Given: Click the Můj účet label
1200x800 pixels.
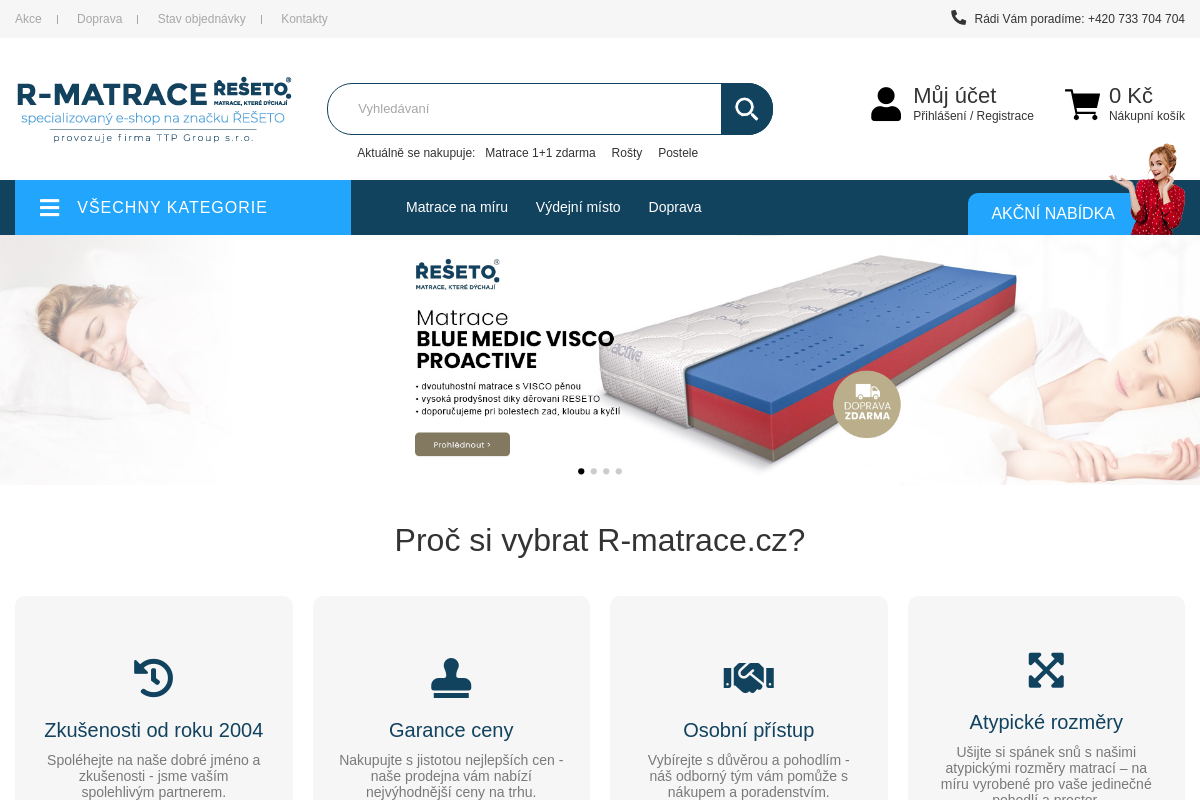Looking at the screenshot, I should tap(955, 95).
